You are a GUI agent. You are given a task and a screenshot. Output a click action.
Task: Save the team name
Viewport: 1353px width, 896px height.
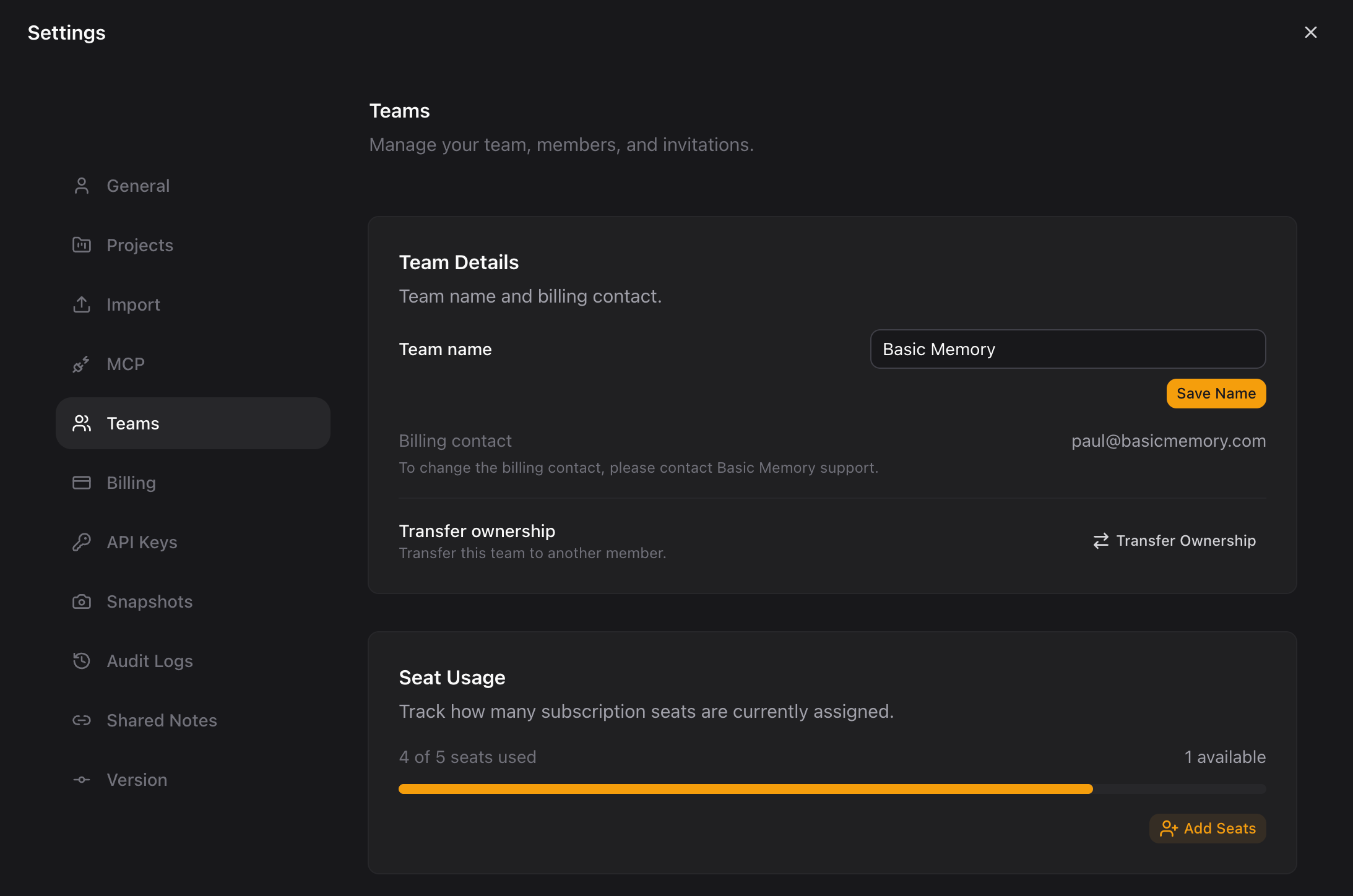(x=1216, y=394)
